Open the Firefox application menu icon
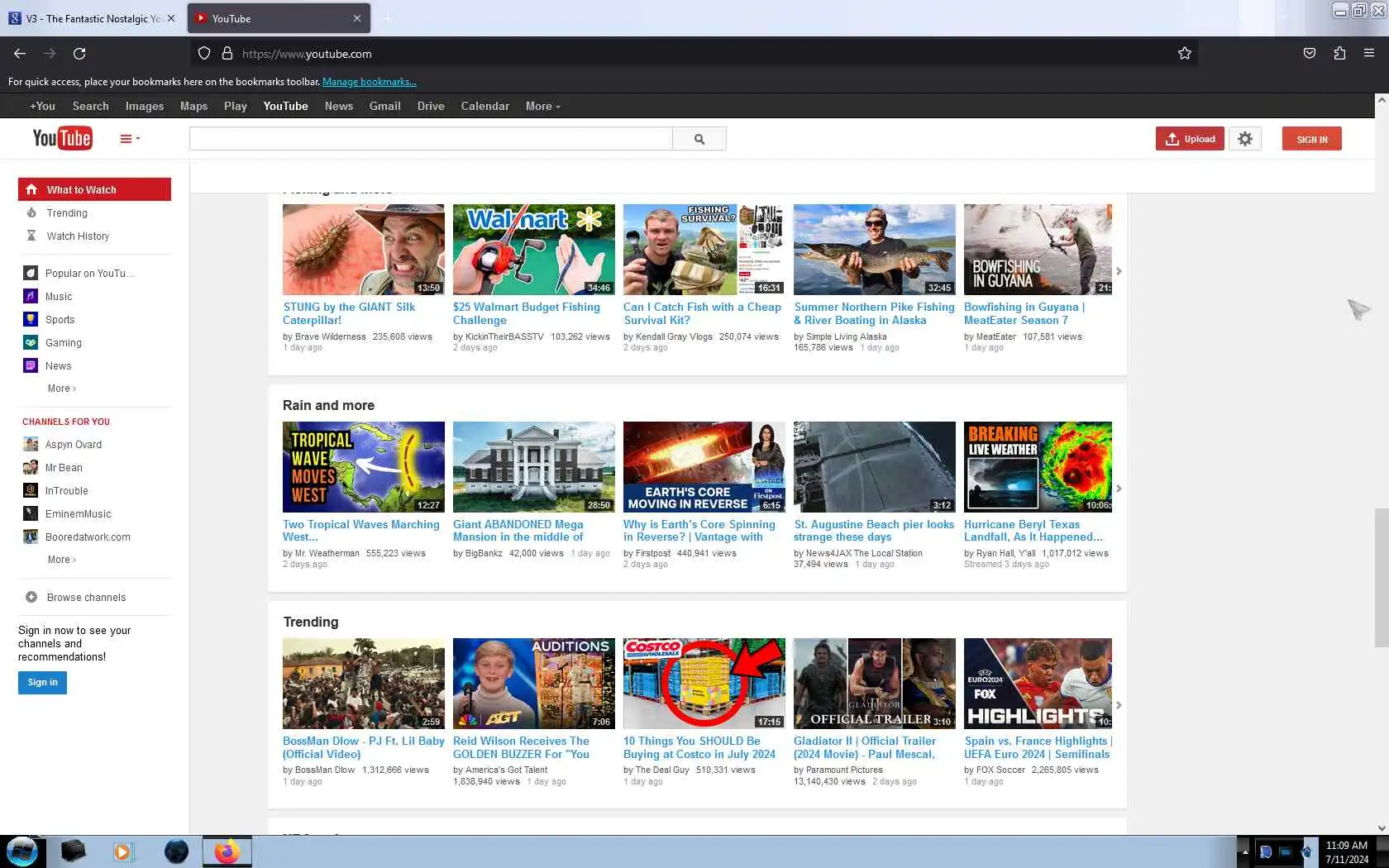Image resolution: width=1389 pixels, height=868 pixels. tap(1369, 54)
